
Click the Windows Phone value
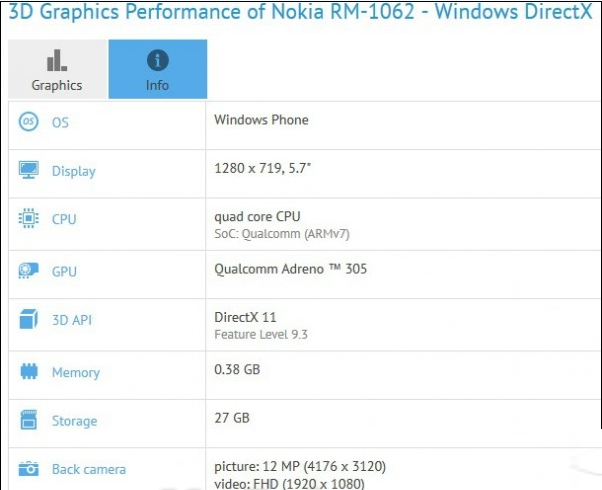pos(261,120)
